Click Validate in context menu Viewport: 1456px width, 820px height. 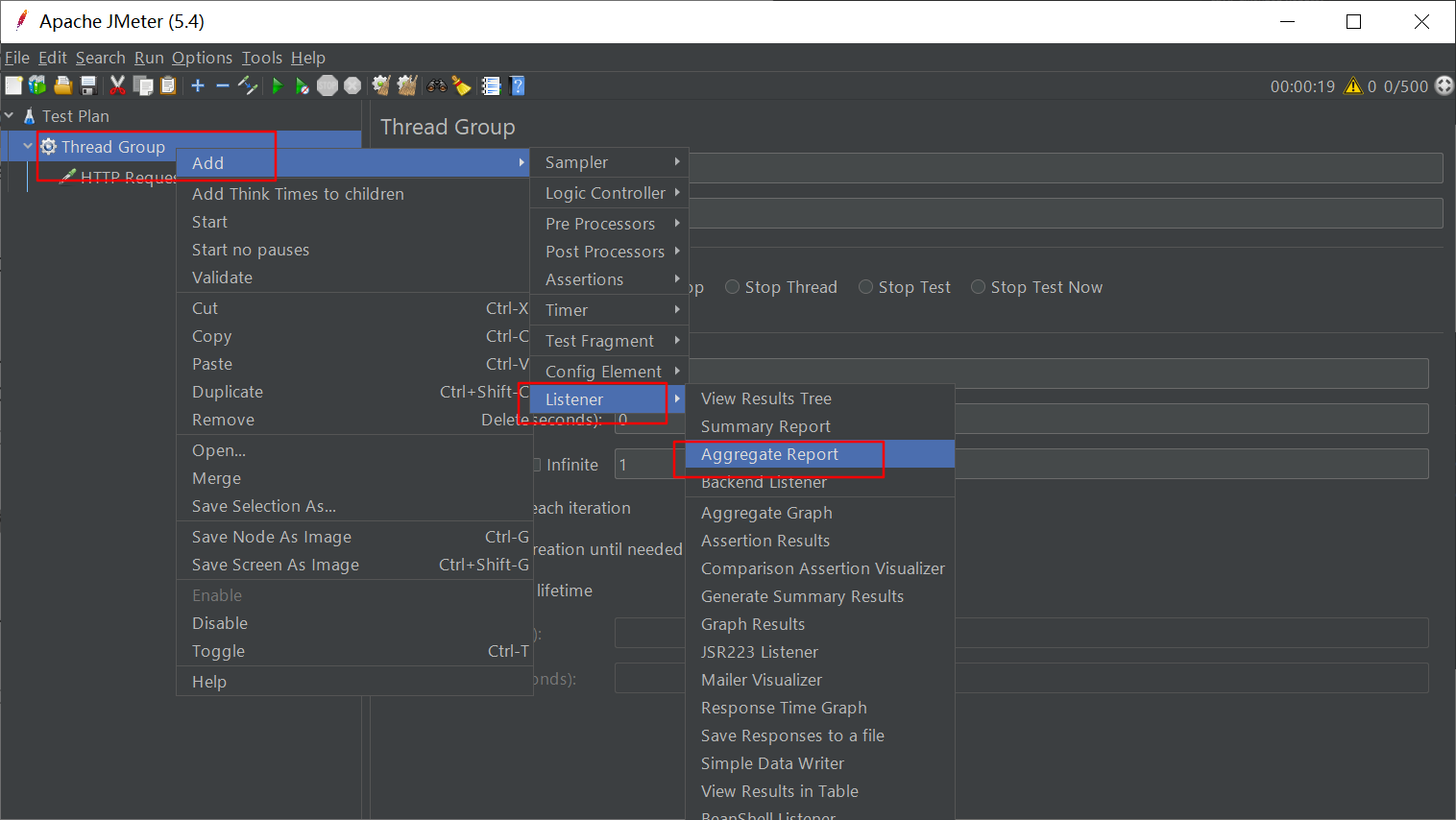coord(354,277)
